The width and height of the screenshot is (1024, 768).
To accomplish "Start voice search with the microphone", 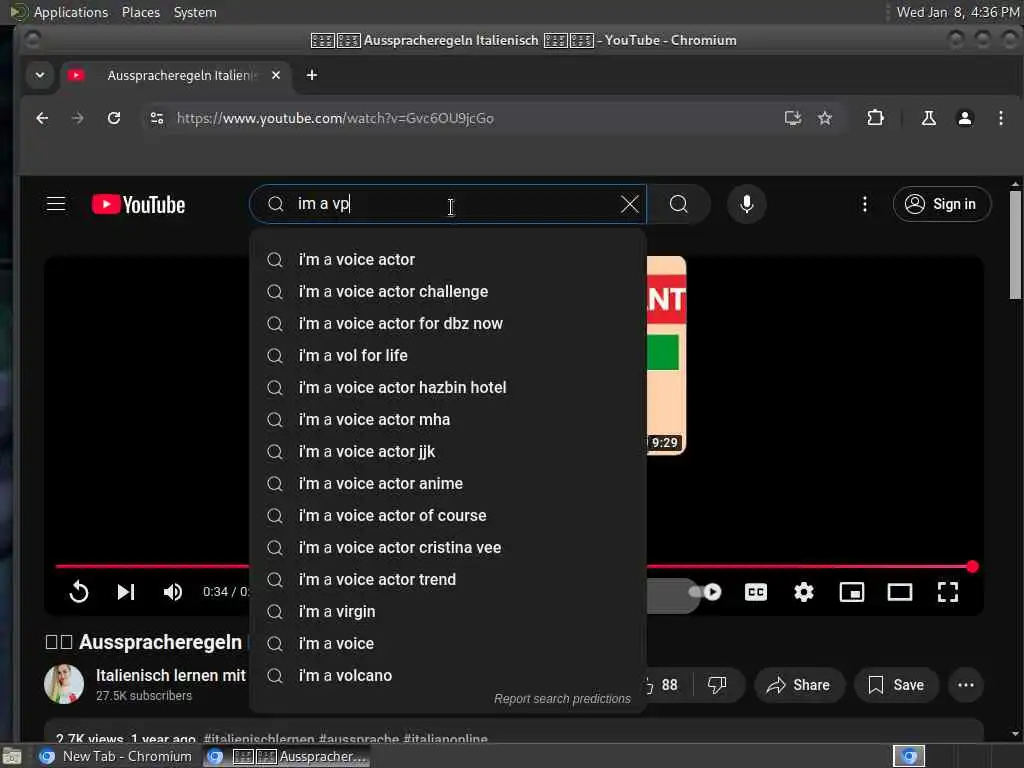I will [x=746, y=204].
